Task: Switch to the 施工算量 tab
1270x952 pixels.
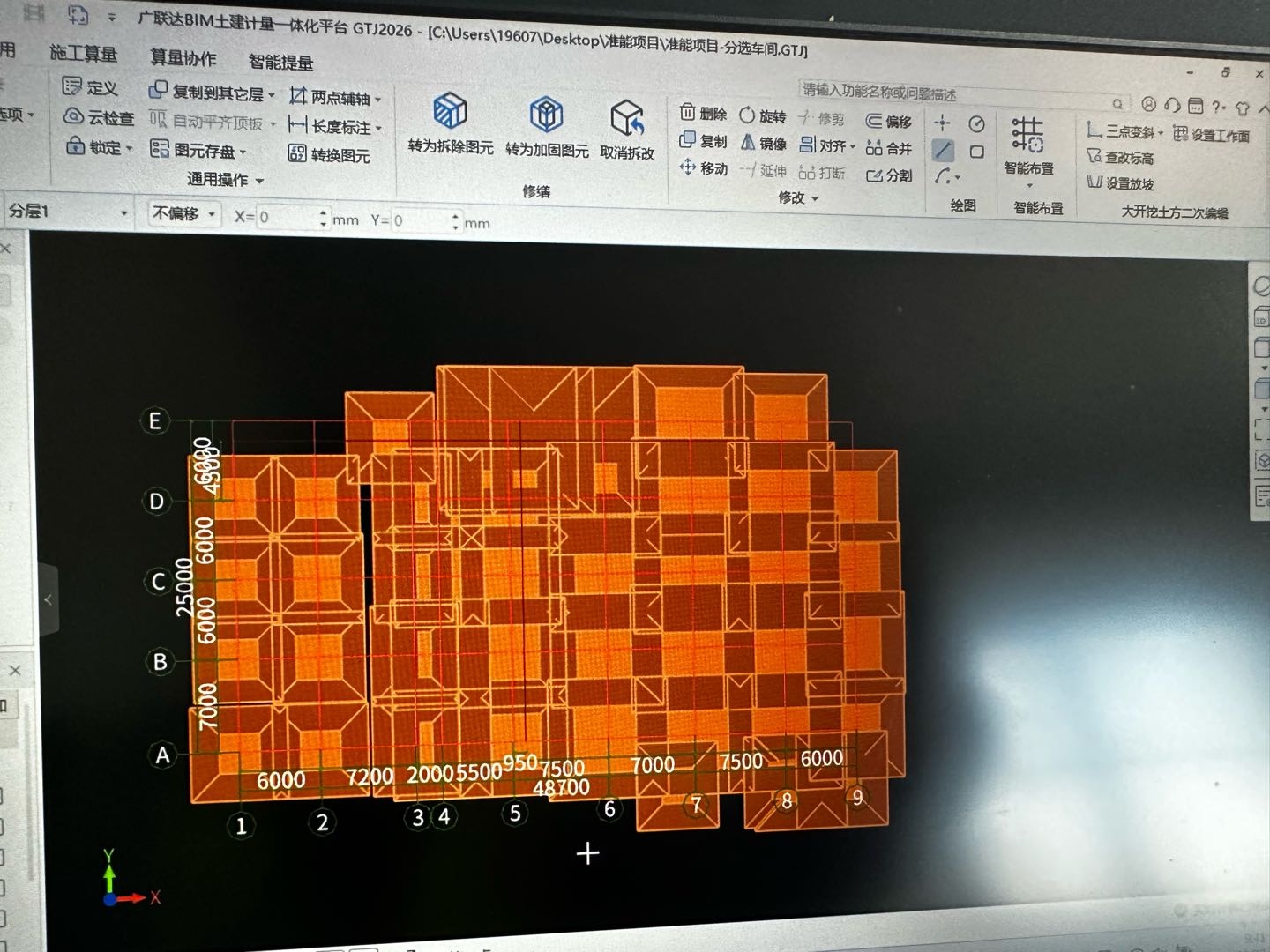Action: (83, 54)
